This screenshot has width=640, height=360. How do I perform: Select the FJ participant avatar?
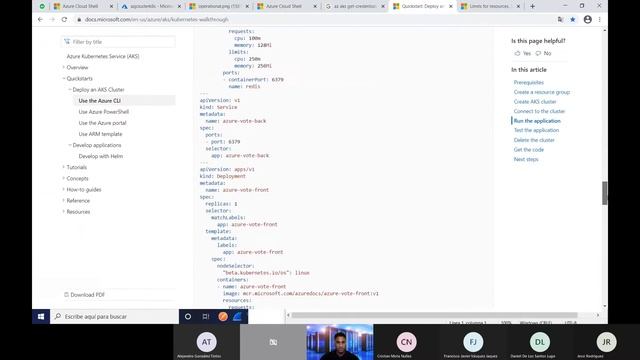(x=473, y=342)
